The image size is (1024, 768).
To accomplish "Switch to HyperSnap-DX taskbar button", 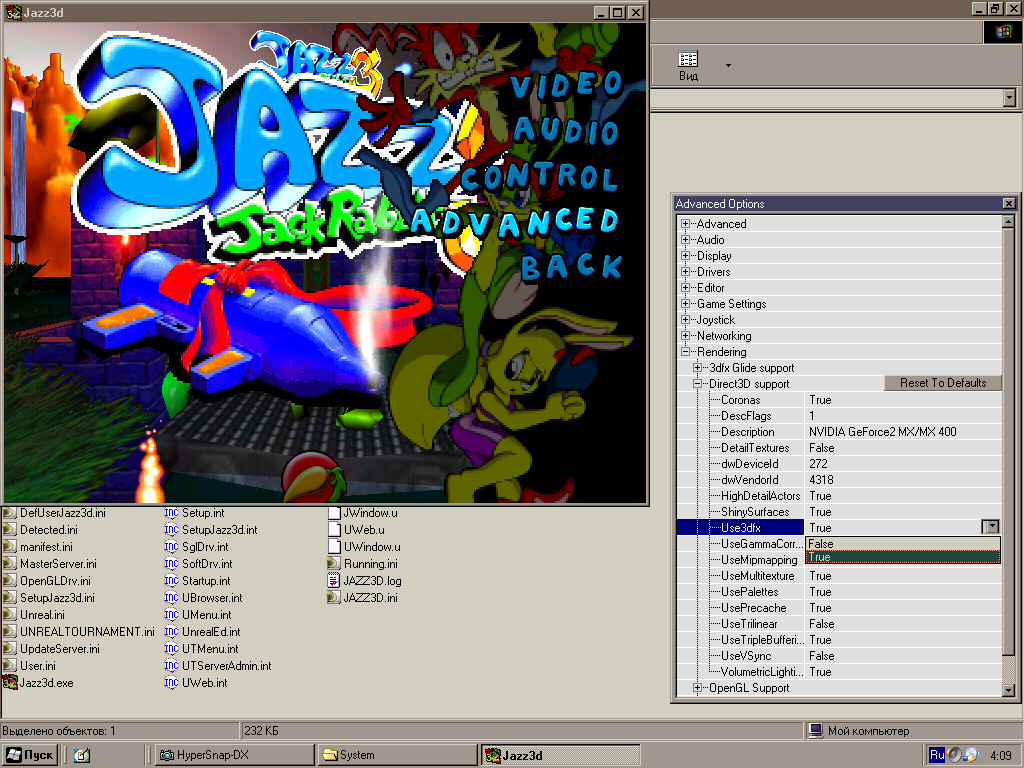I will pos(234,755).
